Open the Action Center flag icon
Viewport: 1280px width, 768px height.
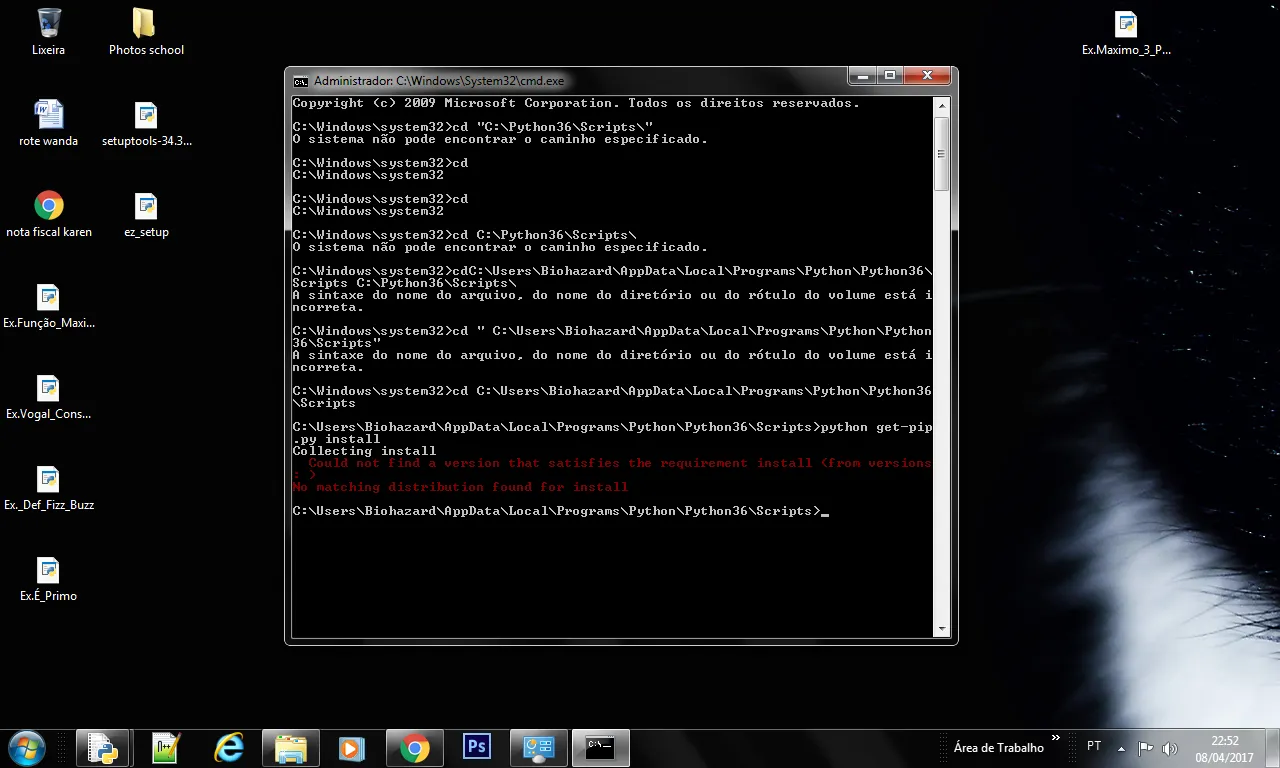coord(1146,748)
